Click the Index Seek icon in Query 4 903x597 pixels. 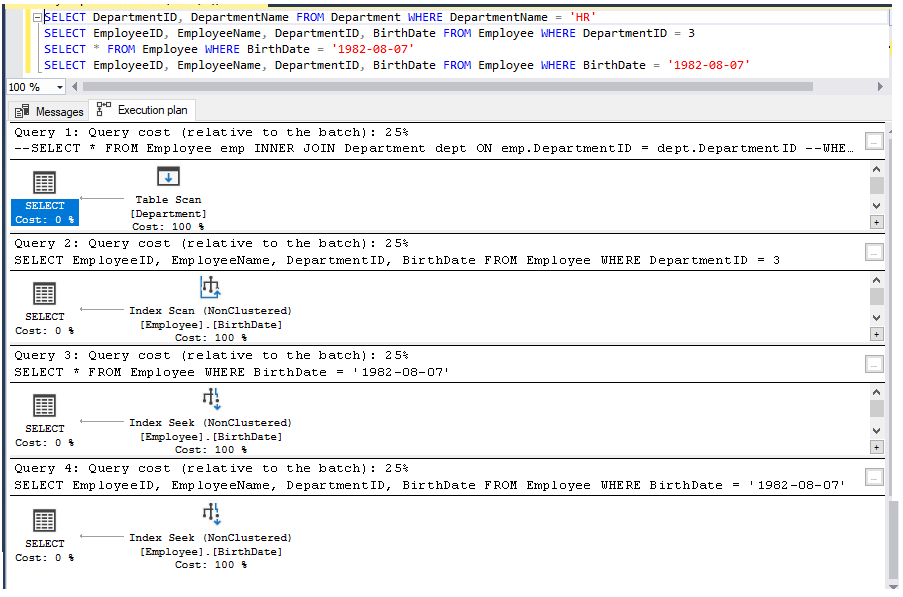coord(210,515)
